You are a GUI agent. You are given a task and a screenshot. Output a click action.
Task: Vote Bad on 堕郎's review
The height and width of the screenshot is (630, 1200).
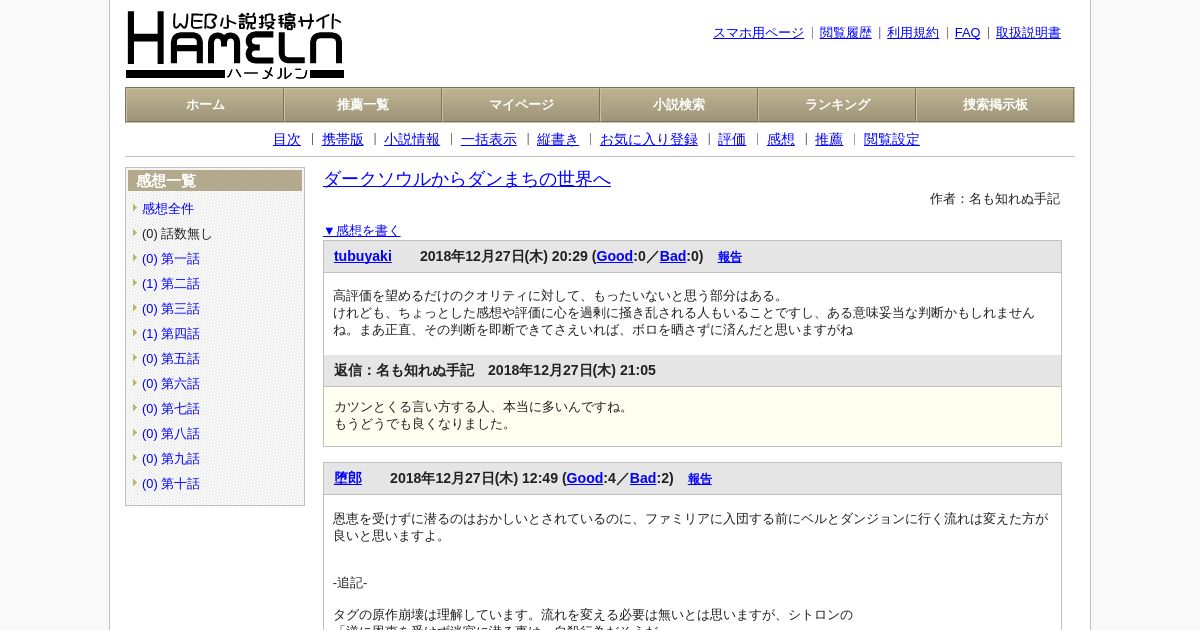tap(643, 479)
